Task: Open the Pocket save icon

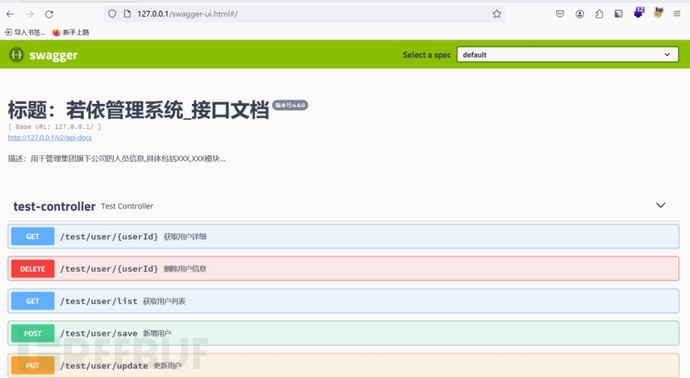Action: click(560, 14)
